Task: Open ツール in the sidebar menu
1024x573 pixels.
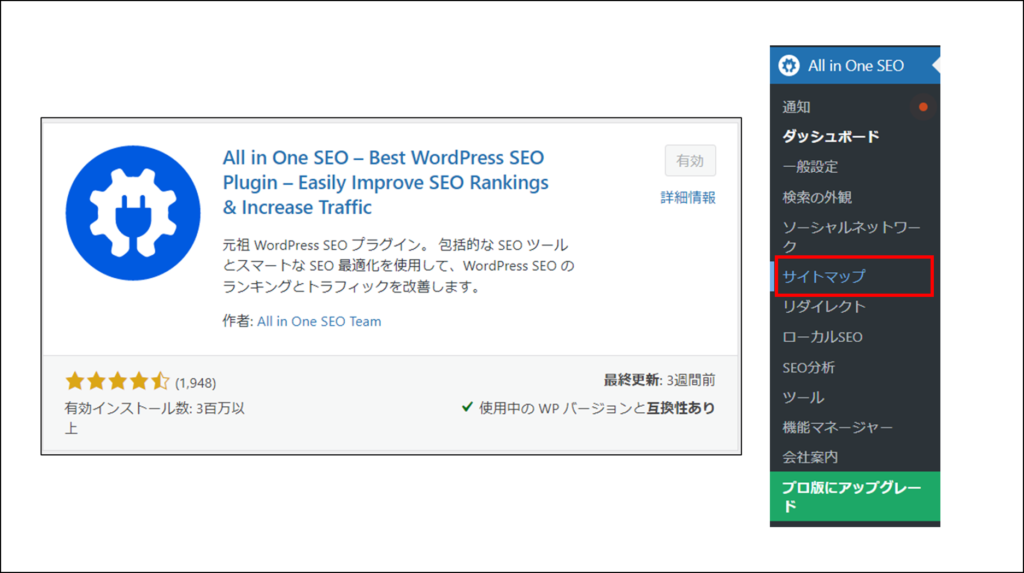Action: [x=803, y=397]
